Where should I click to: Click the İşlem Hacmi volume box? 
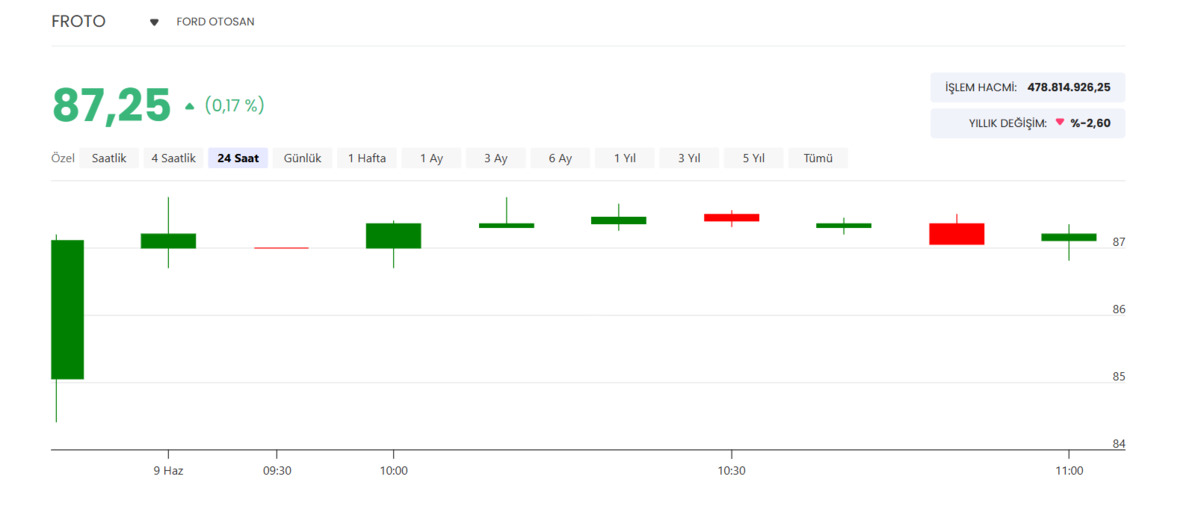(1027, 87)
